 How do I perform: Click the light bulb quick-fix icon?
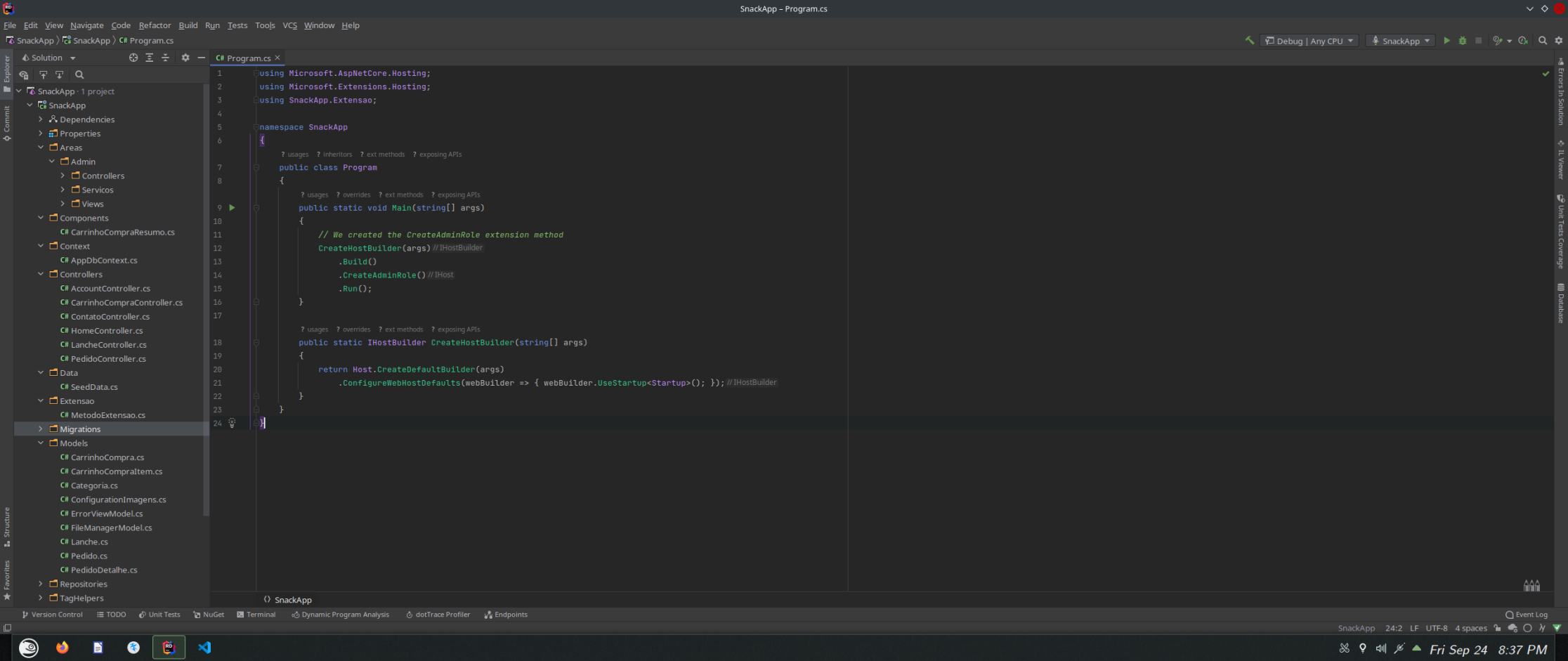coord(232,423)
